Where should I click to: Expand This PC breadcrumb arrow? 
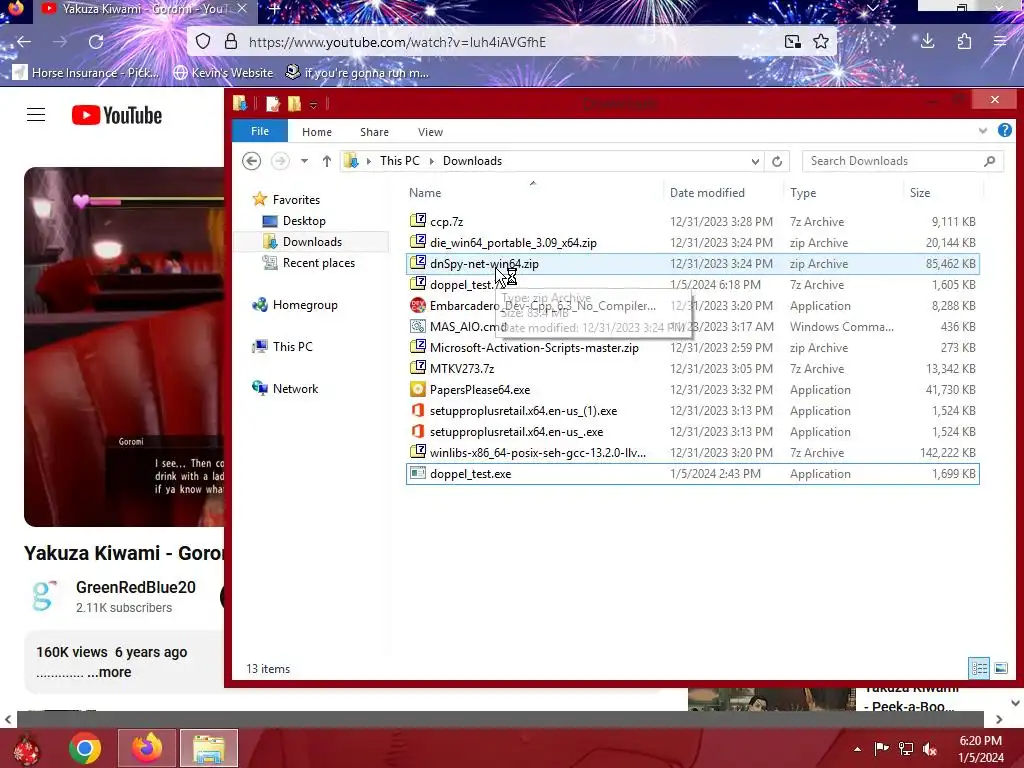point(431,161)
